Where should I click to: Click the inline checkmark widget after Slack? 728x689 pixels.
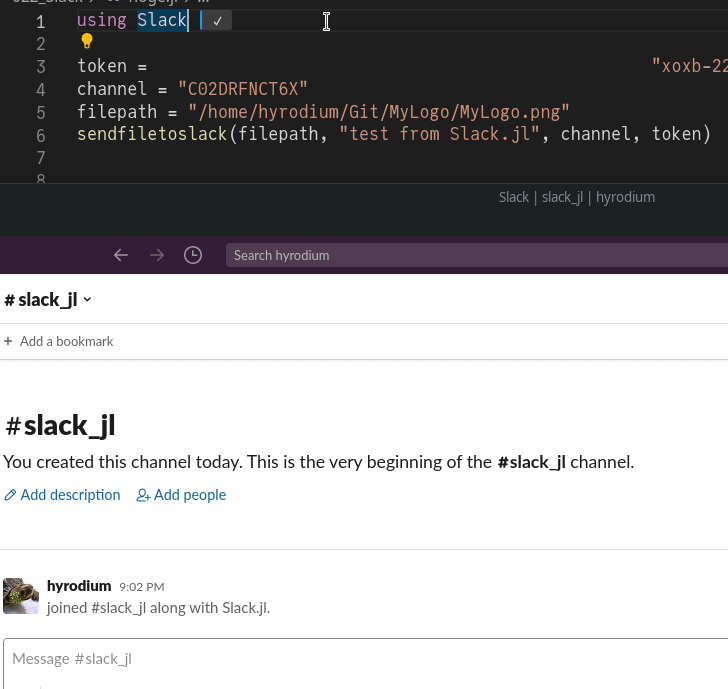coord(217,20)
